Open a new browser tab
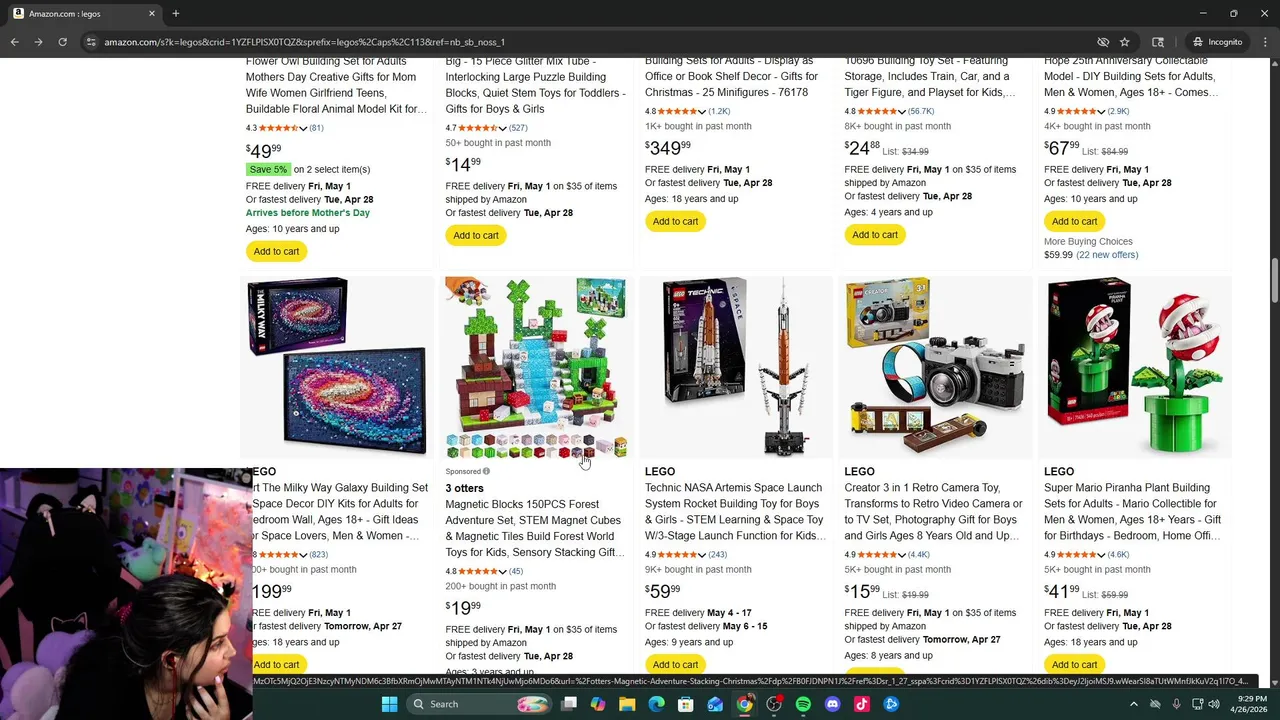 (176, 13)
